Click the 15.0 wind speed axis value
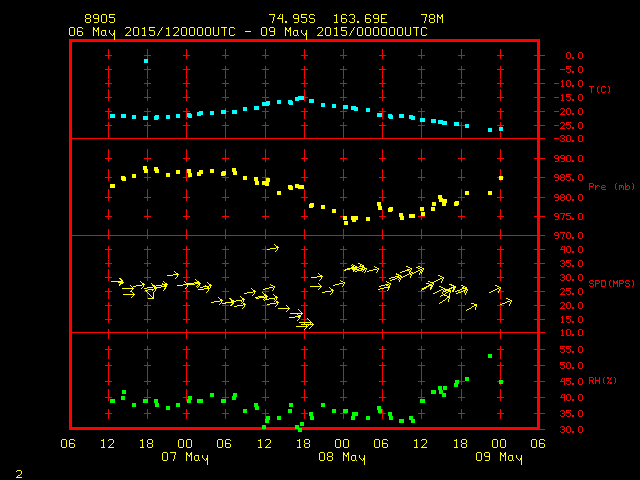Screen dimensions: 640x480 (571, 320)
